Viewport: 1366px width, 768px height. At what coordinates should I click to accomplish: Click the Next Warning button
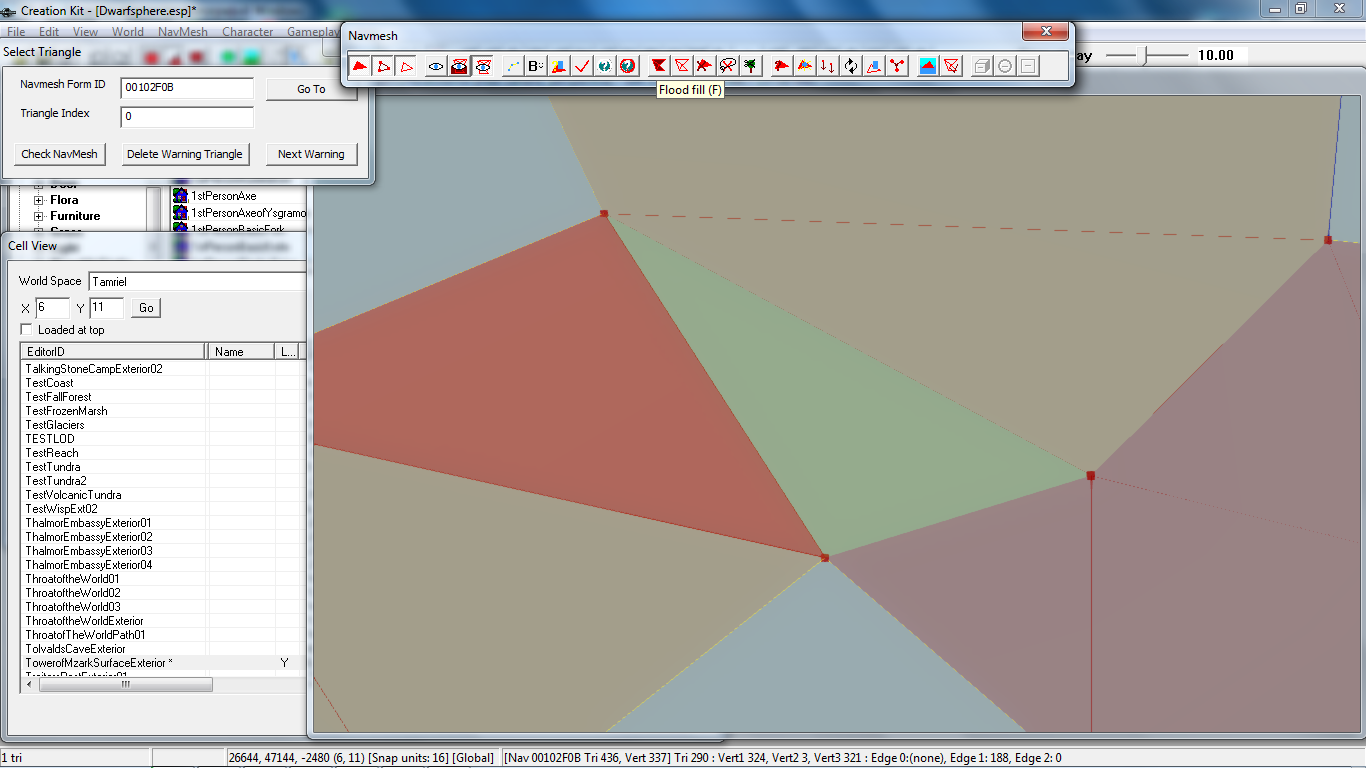coord(311,154)
